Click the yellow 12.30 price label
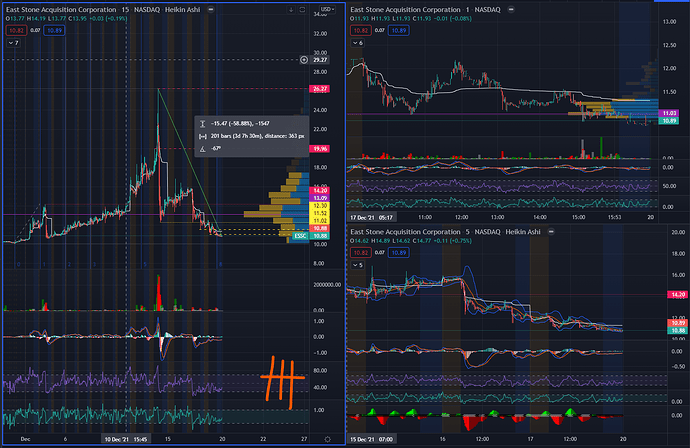690x448 pixels. 320,206
